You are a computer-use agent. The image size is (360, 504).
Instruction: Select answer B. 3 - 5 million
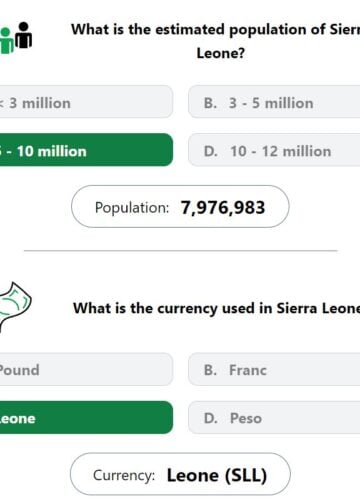tap(274, 102)
